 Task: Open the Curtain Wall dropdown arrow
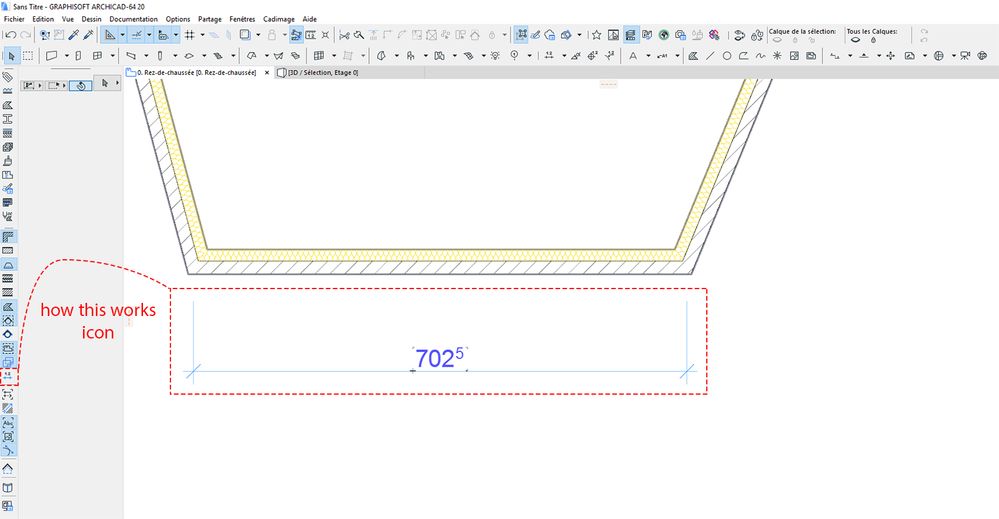click(x=334, y=56)
